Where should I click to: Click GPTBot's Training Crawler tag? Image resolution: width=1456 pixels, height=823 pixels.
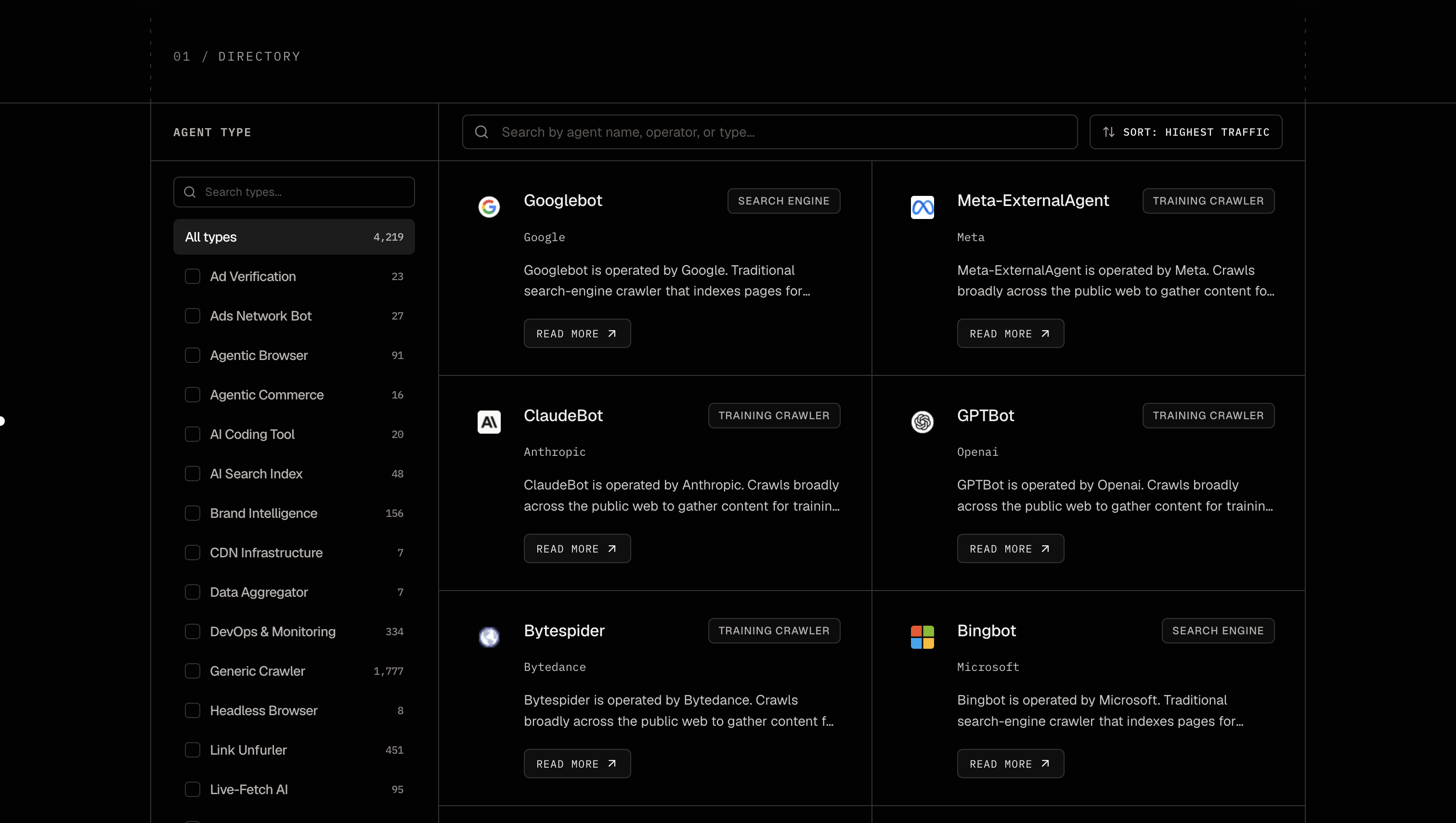[1208, 415]
